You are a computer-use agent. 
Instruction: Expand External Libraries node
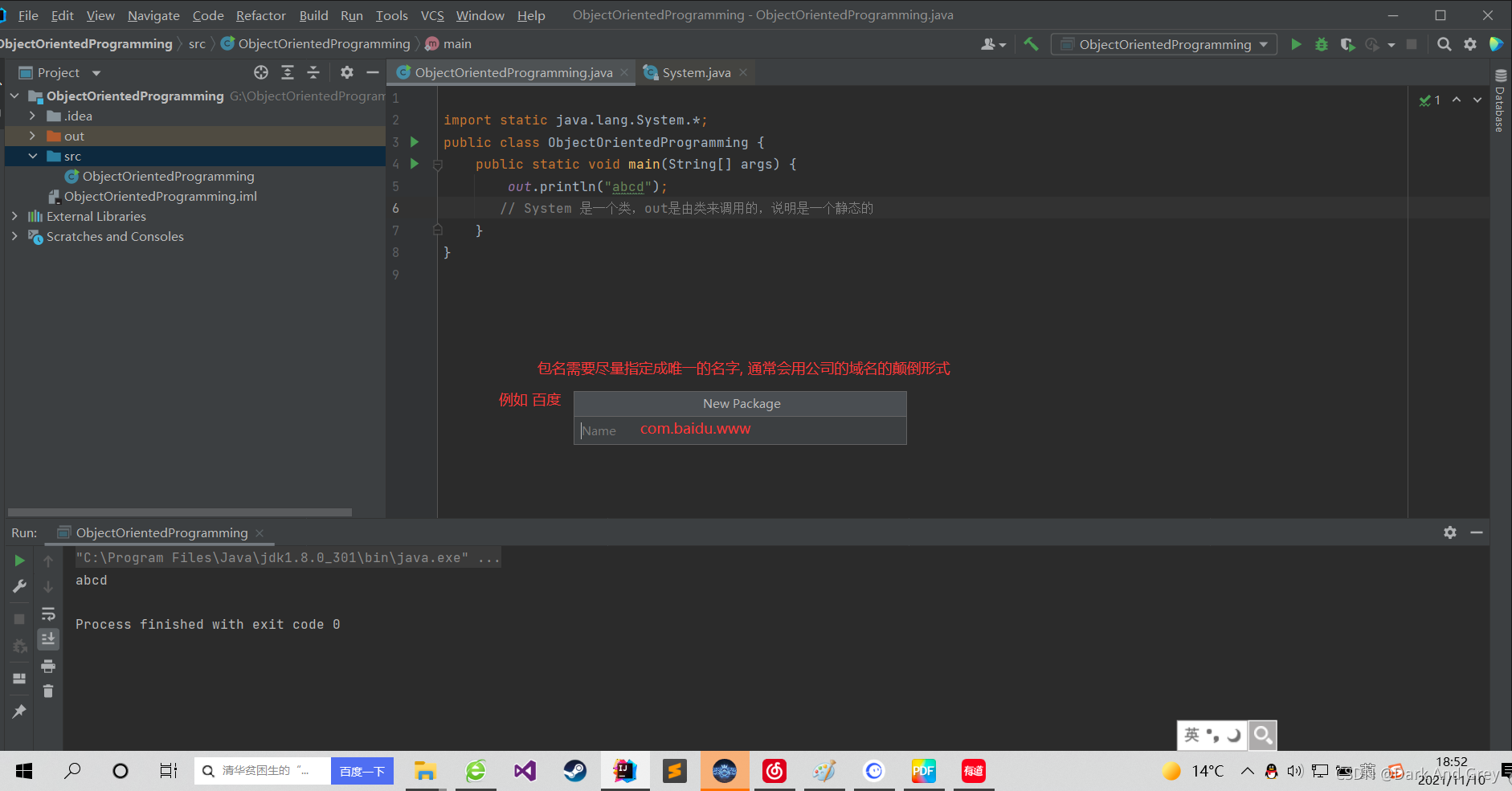(14, 216)
